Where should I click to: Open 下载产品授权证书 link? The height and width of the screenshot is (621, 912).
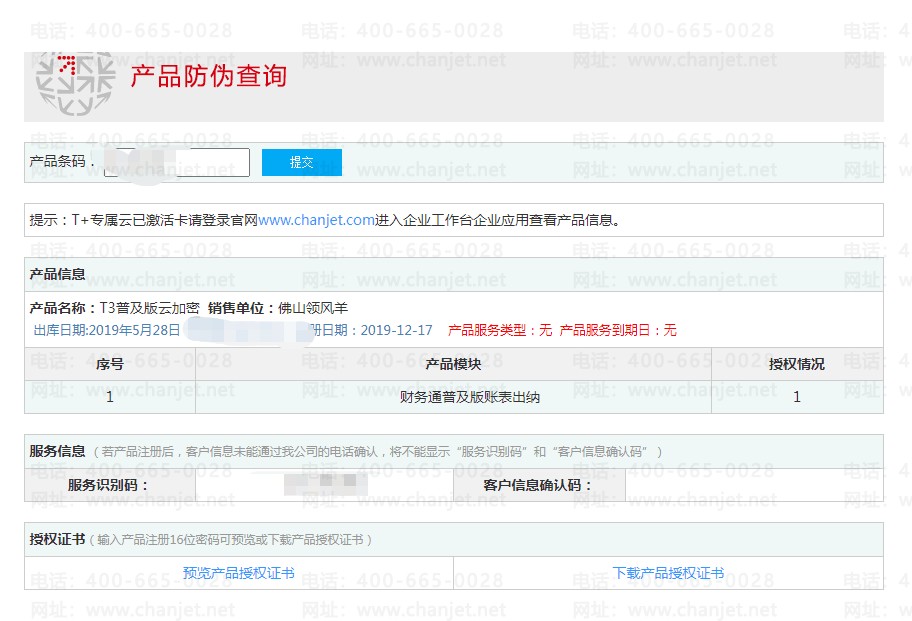668,573
